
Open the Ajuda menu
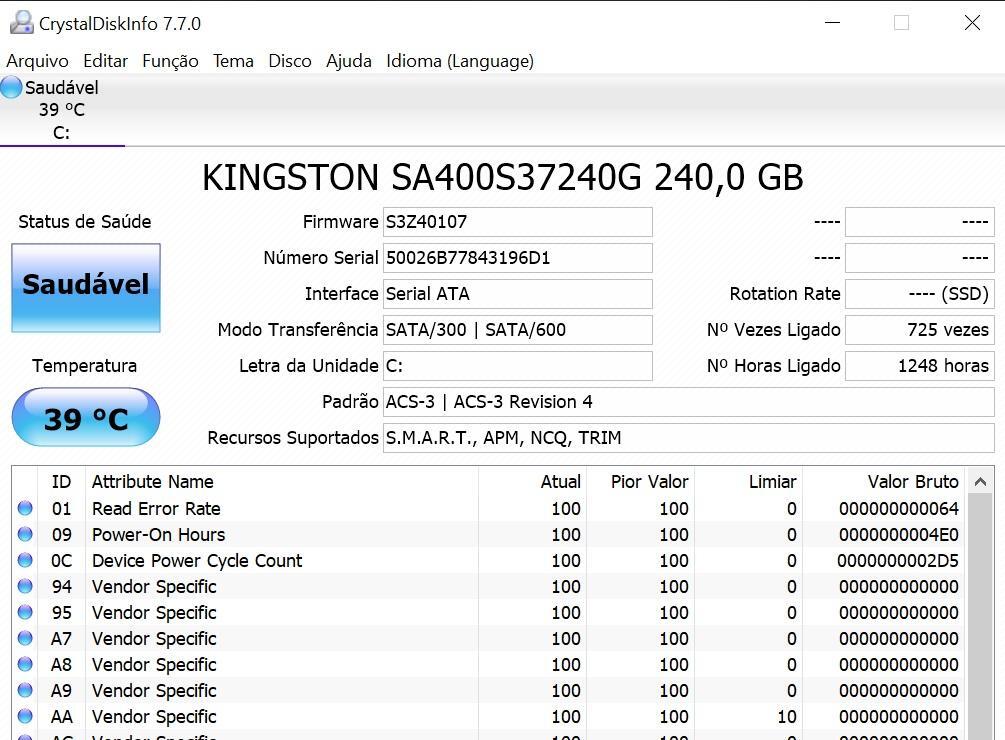349,61
